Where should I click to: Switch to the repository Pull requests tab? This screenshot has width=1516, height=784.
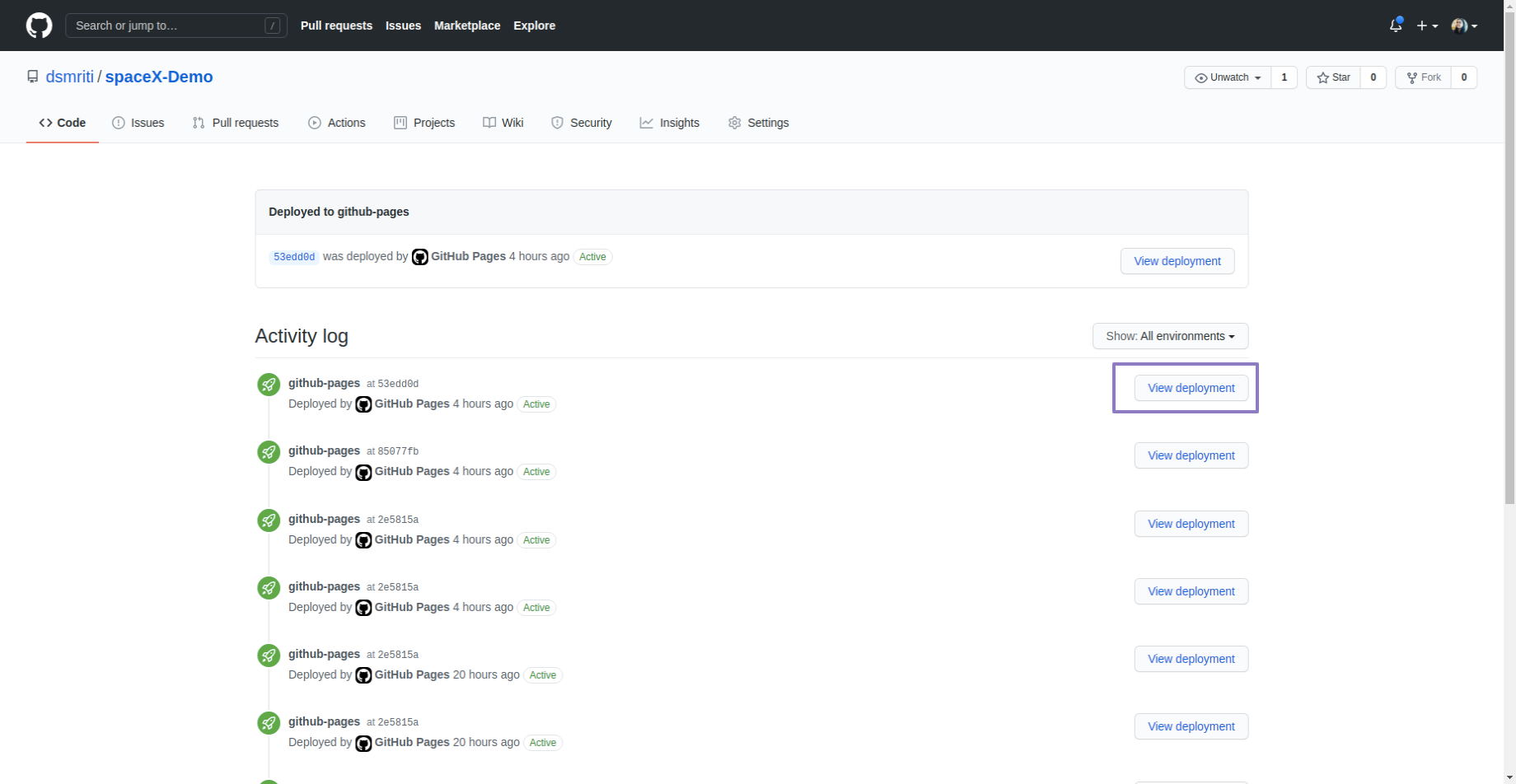click(x=236, y=123)
